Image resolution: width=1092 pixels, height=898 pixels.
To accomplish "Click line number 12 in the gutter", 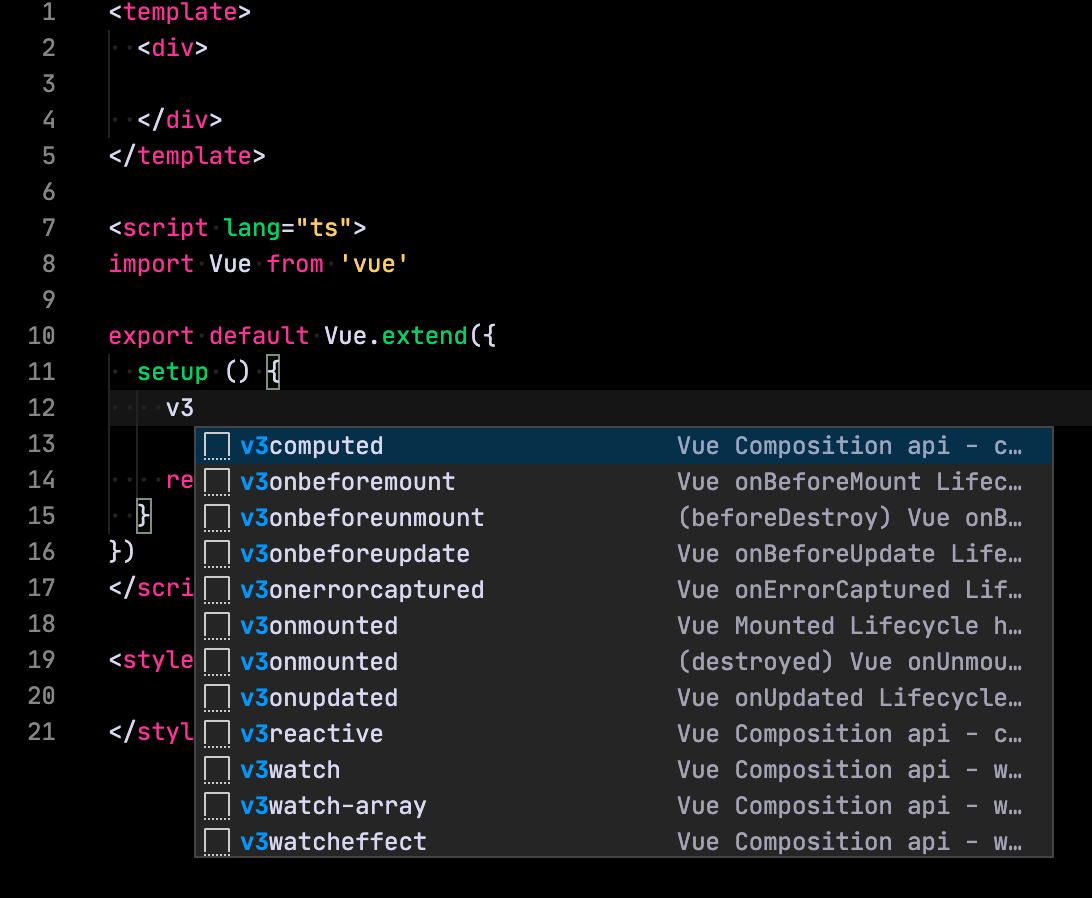I will (x=42, y=408).
